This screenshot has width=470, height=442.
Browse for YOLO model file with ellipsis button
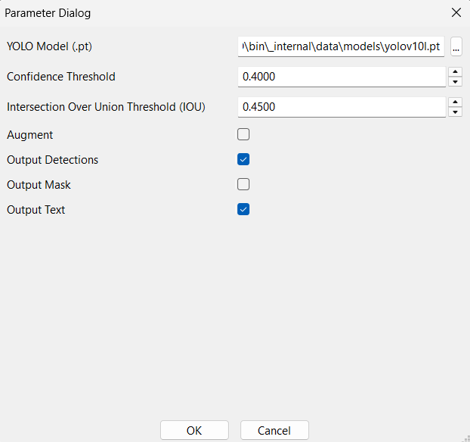click(x=456, y=46)
